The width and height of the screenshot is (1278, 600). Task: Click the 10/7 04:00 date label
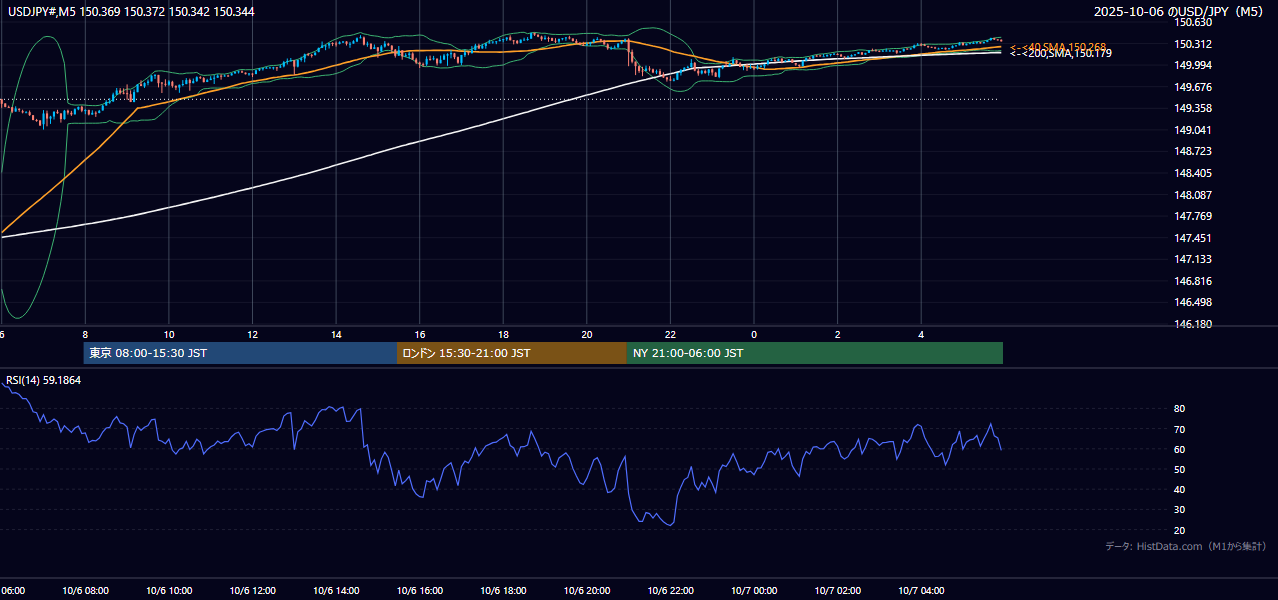click(x=921, y=591)
